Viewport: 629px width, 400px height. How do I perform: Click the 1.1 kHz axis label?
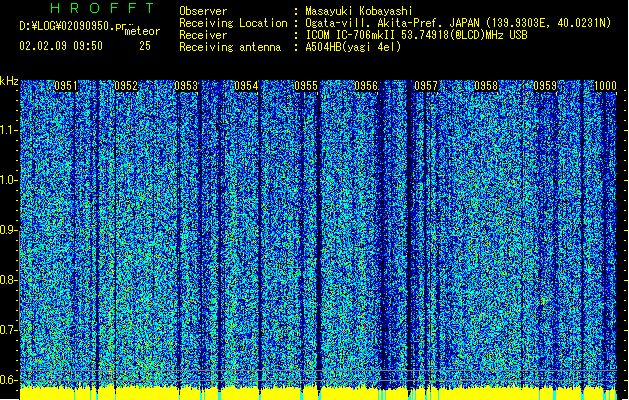[8, 130]
